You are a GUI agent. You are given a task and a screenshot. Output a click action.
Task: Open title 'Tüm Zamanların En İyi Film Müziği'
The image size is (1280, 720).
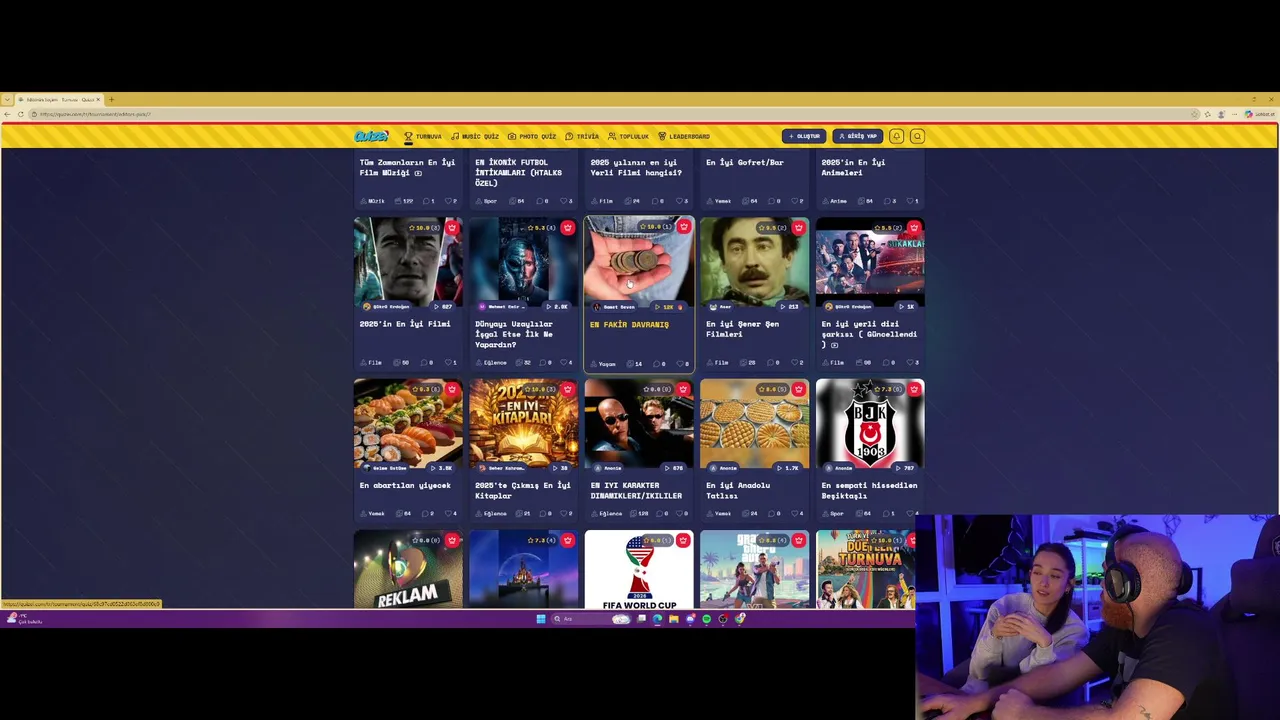click(x=407, y=167)
